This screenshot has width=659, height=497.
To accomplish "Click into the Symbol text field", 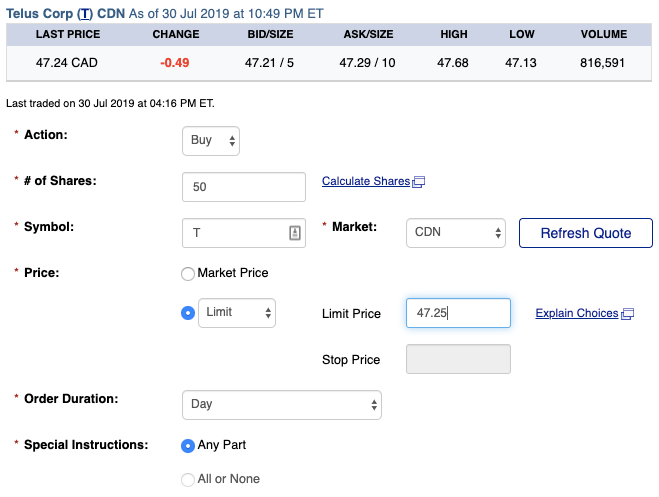I will point(235,233).
